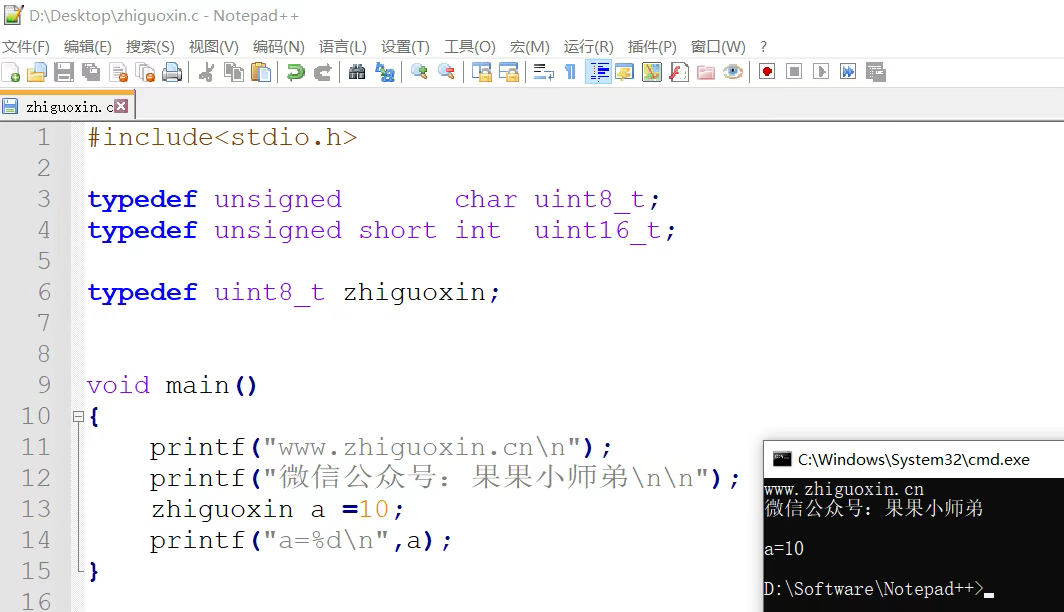The image size is (1064, 612).
Task: Click the Zoom in magnifier icon
Action: (x=420, y=72)
